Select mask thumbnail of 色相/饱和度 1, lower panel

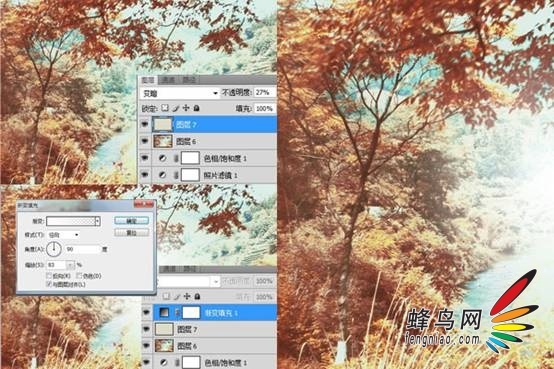tap(191, 362)
